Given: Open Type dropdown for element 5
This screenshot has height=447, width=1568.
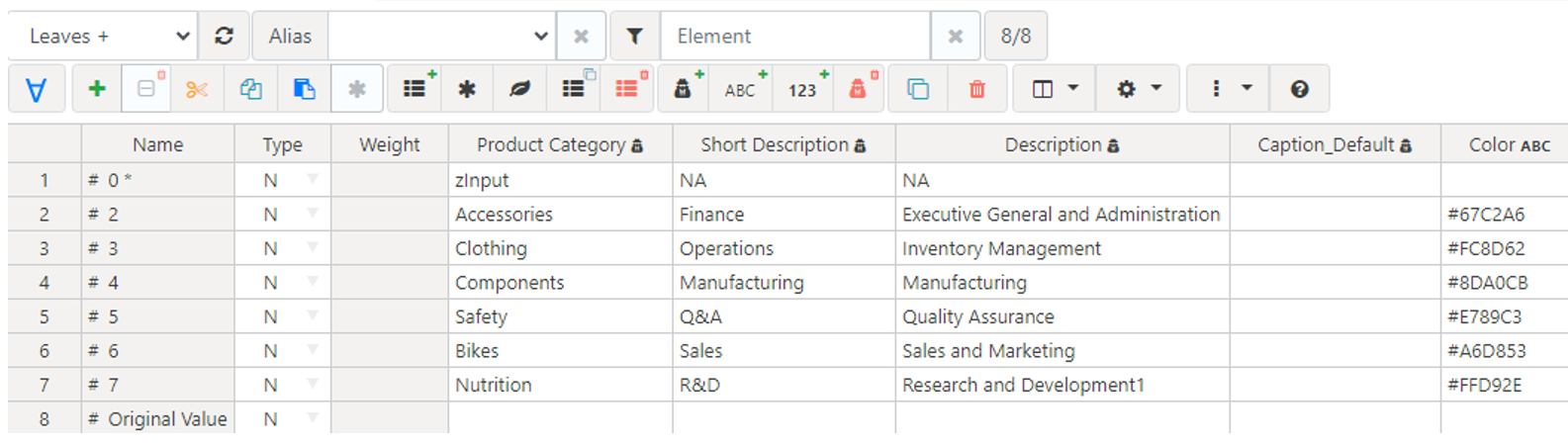Looking at the screenshot, I should (x=313, y=316).
